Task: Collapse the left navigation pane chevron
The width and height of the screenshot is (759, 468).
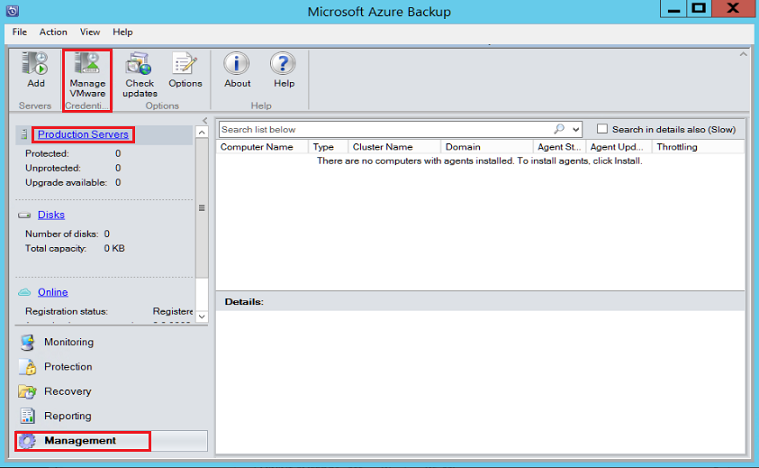Action: (x=205, y=121)
